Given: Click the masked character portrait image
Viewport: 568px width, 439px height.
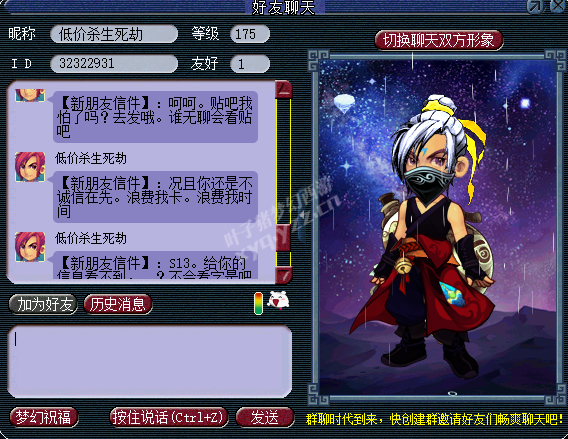Looking at the screenshot, I should point(438,227).
